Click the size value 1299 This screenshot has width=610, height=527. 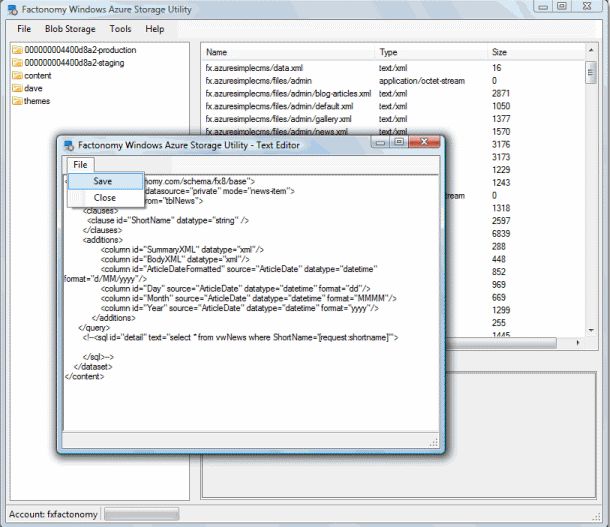click(501, 310)
